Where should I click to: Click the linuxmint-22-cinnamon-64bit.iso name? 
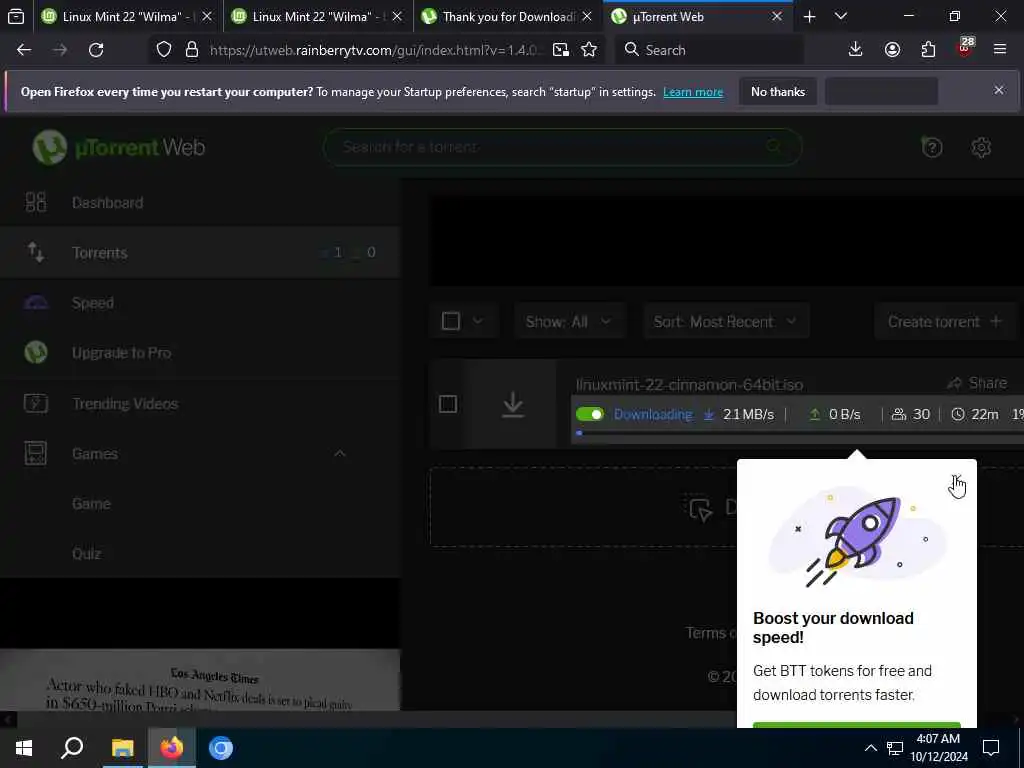(x=690, y=385)
